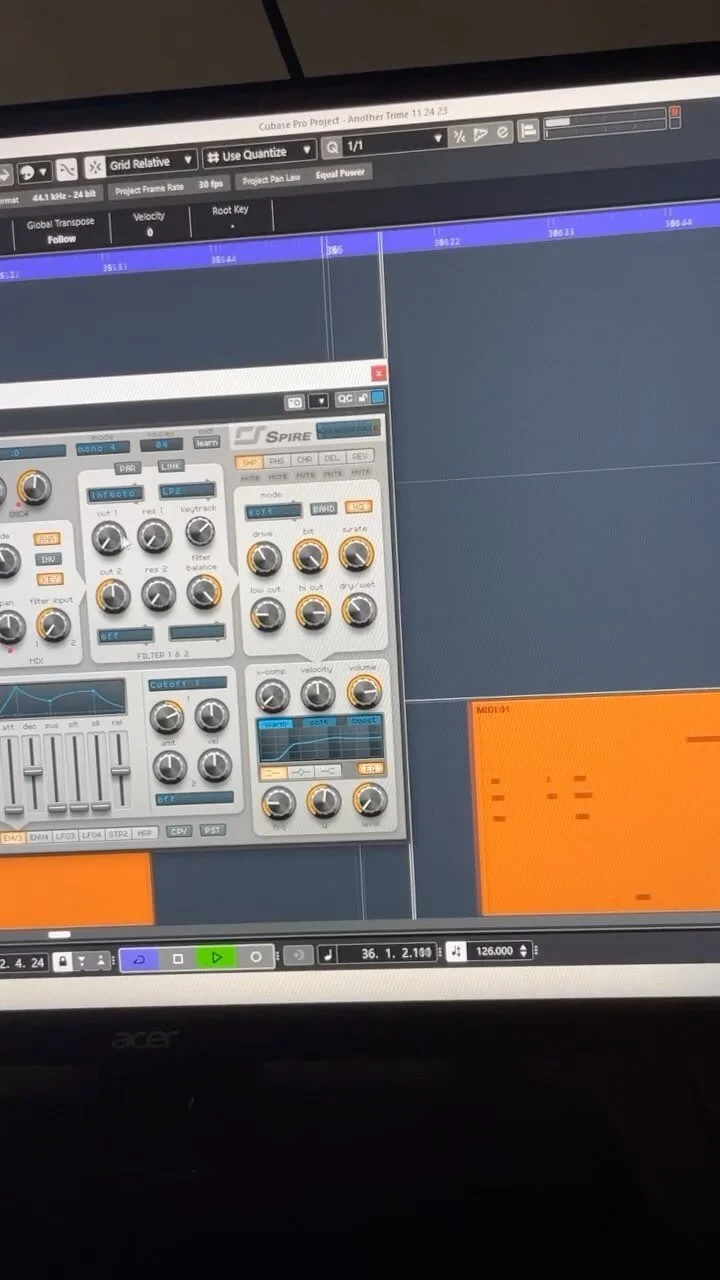Viewport: 720px width, 1280px height.
Task: Start playback with the green Play button
Action: coord(216,957)
